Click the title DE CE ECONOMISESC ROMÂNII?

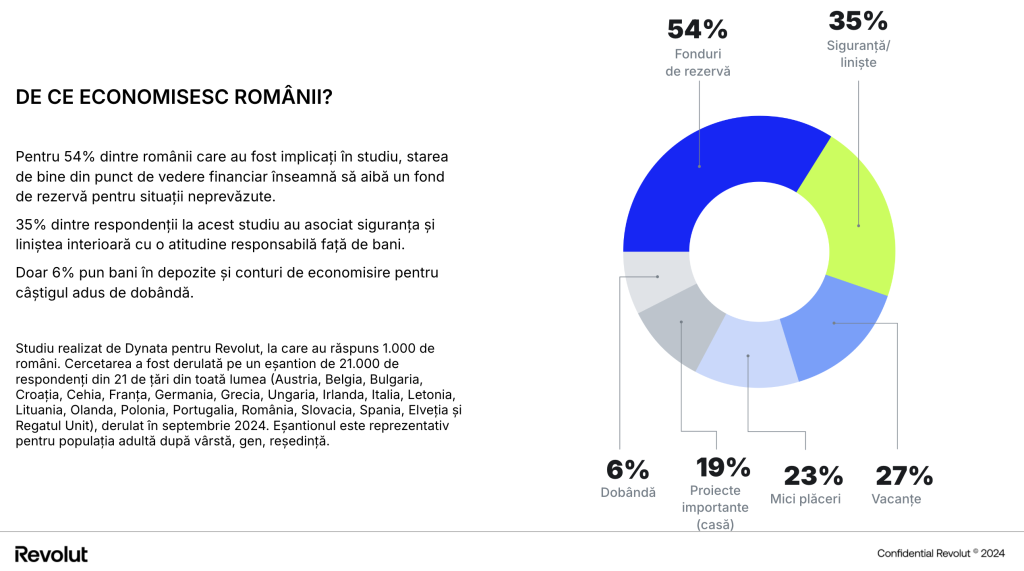coord(174,97)
